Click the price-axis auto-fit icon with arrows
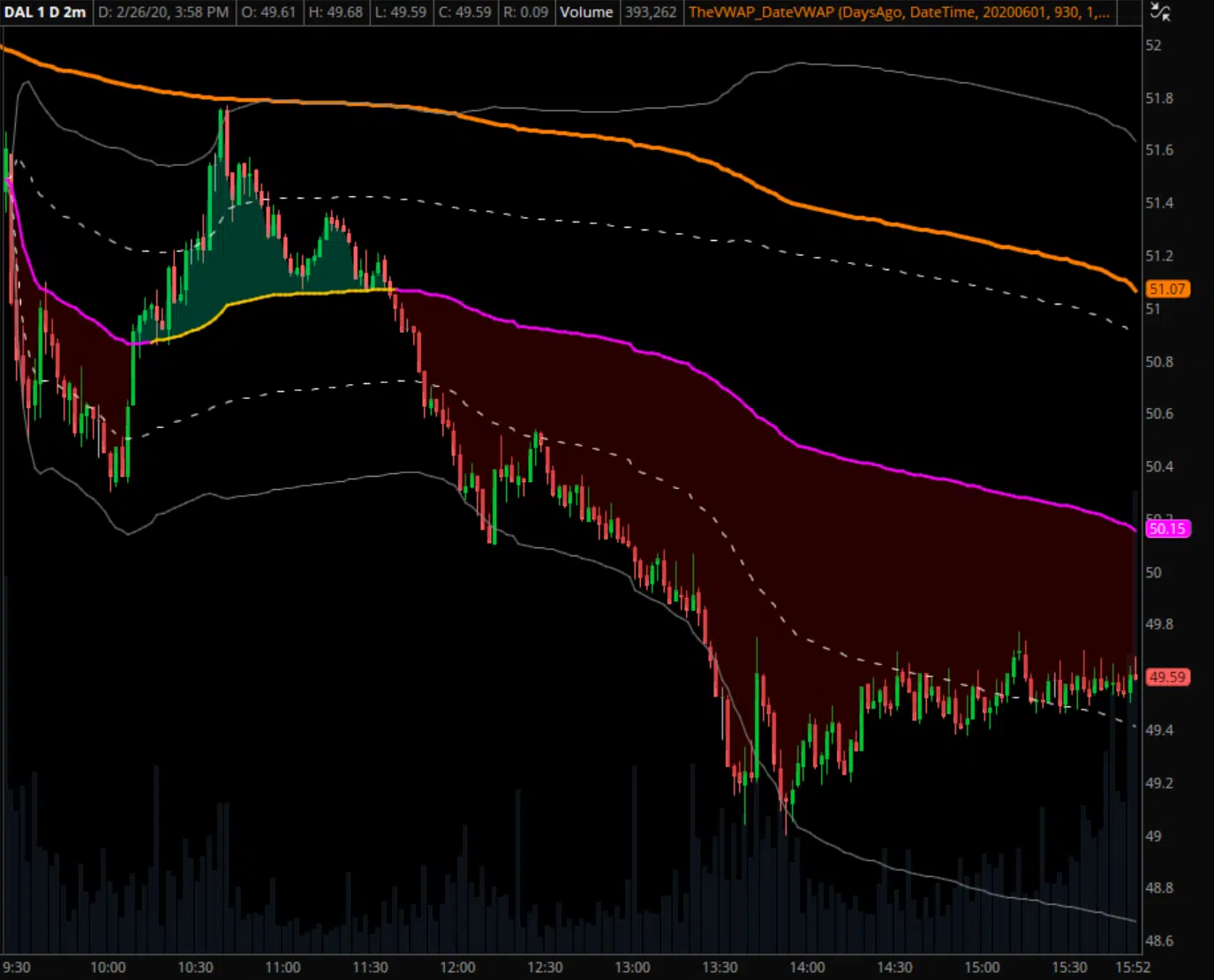The width and height of the screenshot is (1214, 980). [1161, 12]
